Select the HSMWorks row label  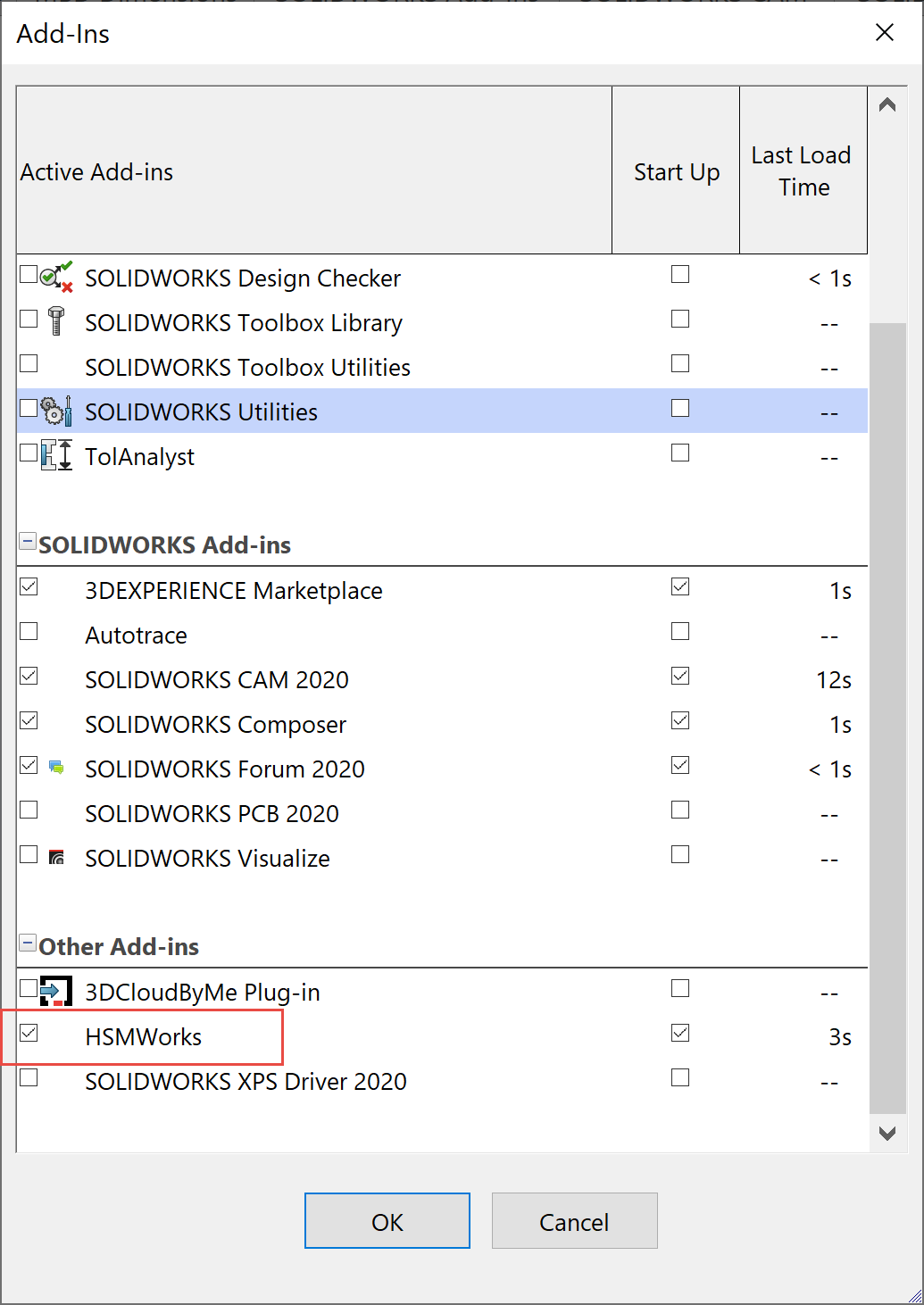144,1036
